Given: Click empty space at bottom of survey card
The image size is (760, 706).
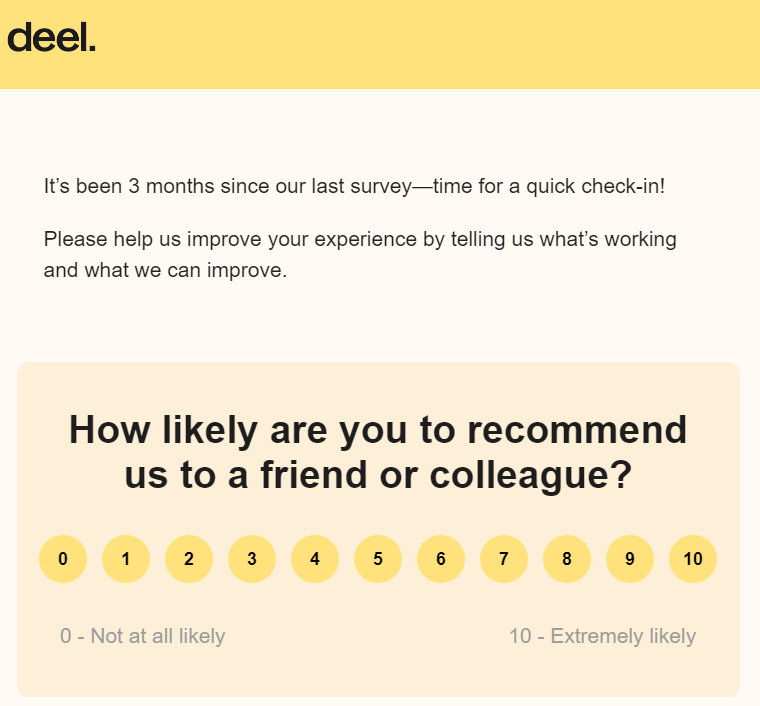Looking at the screenshot, I should [x=378, y=674].
